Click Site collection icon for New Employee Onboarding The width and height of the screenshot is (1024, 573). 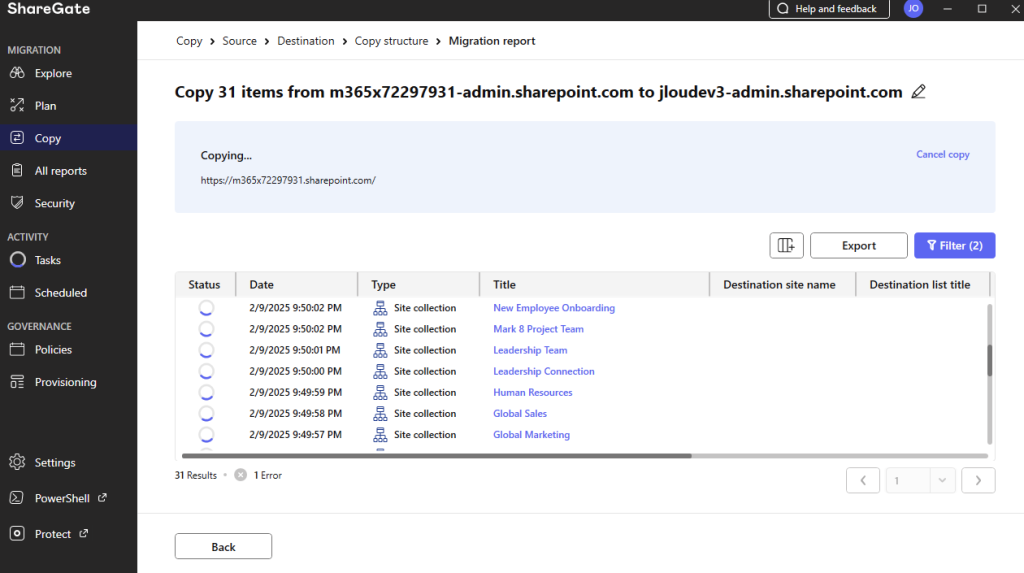(x=380, y=308)
